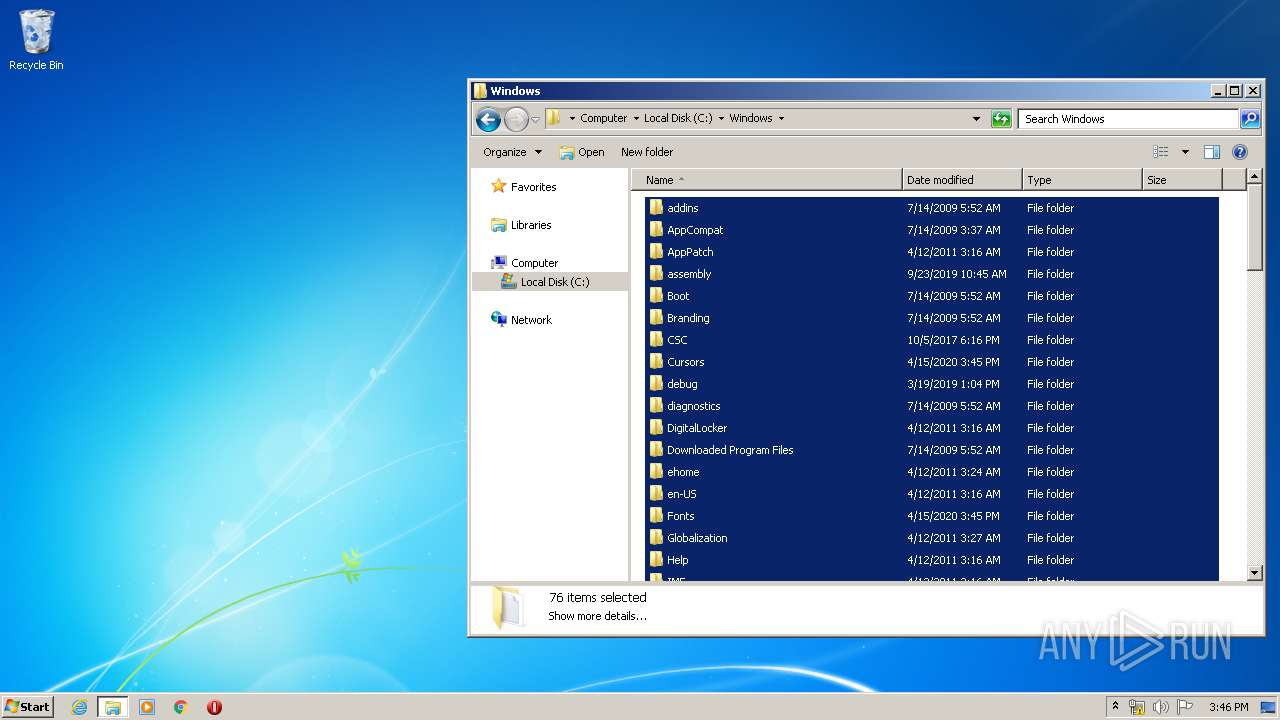Sort by Type column header
The width and height of the screenshot is (1280, 720).
1082,180
